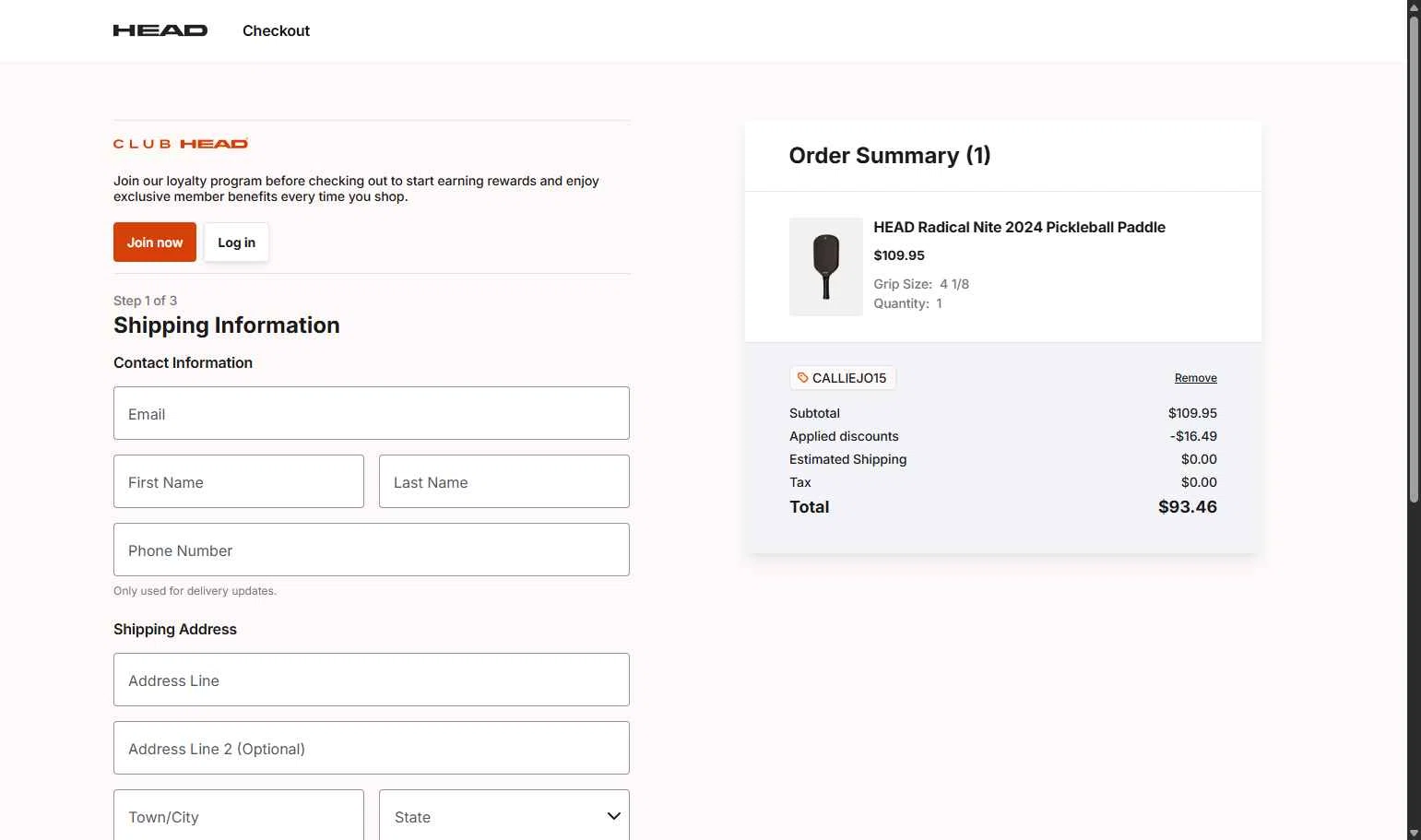Select the Shipping Address heading

(175, 629)
